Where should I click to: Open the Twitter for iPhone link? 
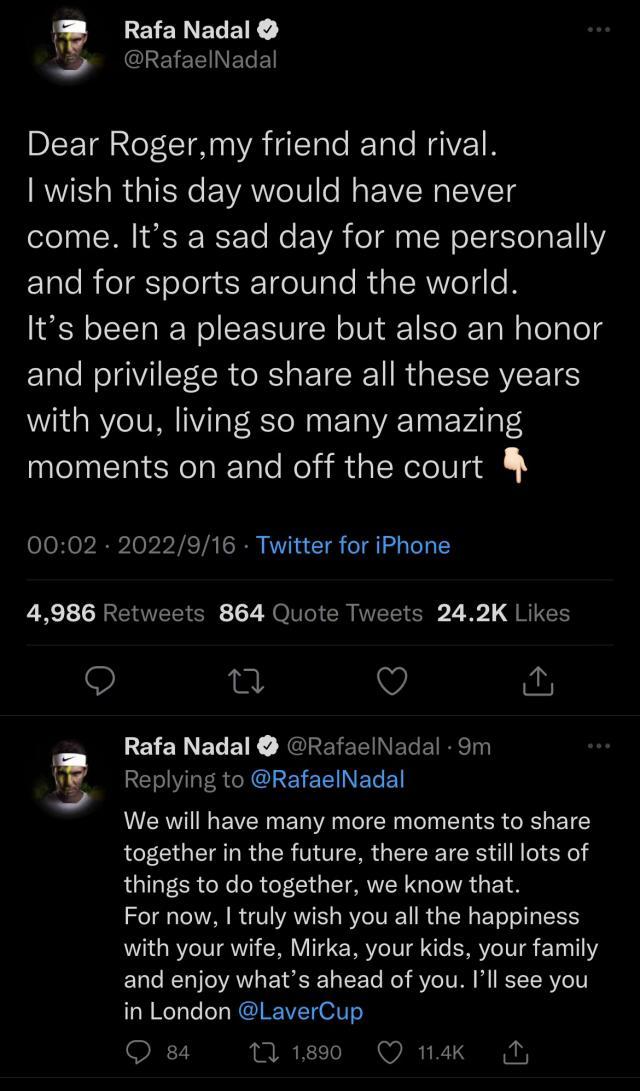point(353,545)
